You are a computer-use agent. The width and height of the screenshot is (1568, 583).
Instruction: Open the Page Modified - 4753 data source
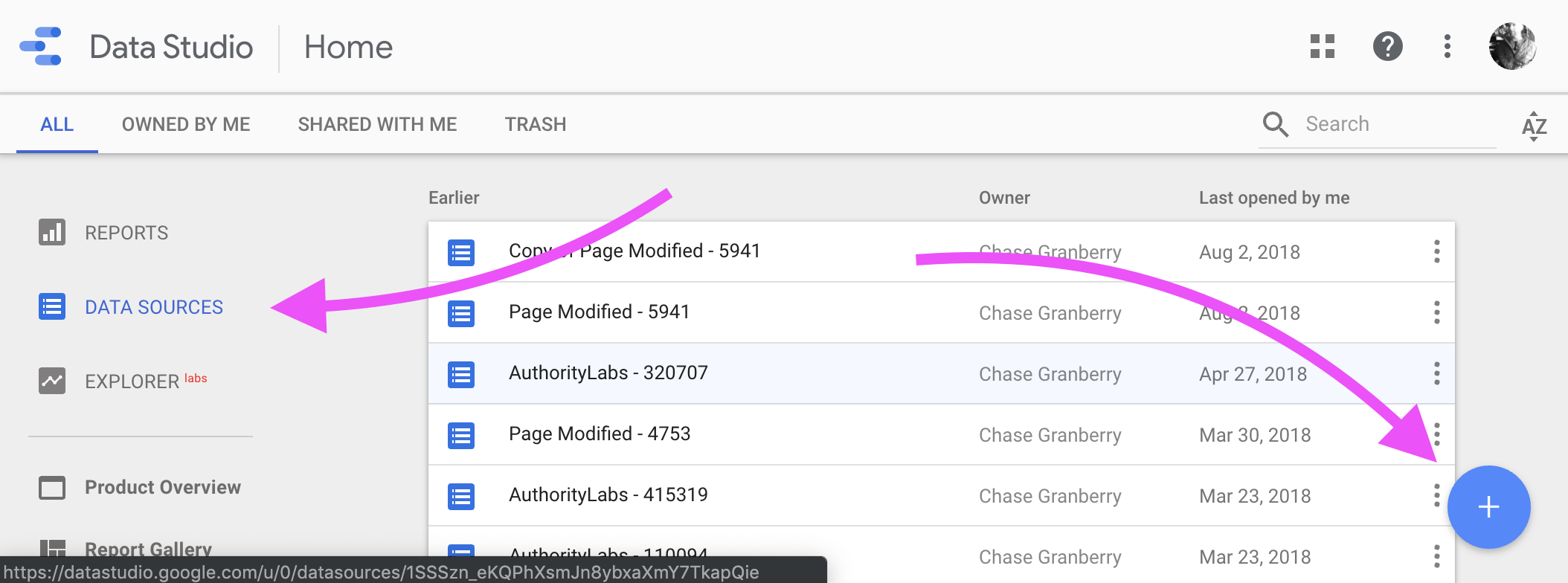point(600,434)
